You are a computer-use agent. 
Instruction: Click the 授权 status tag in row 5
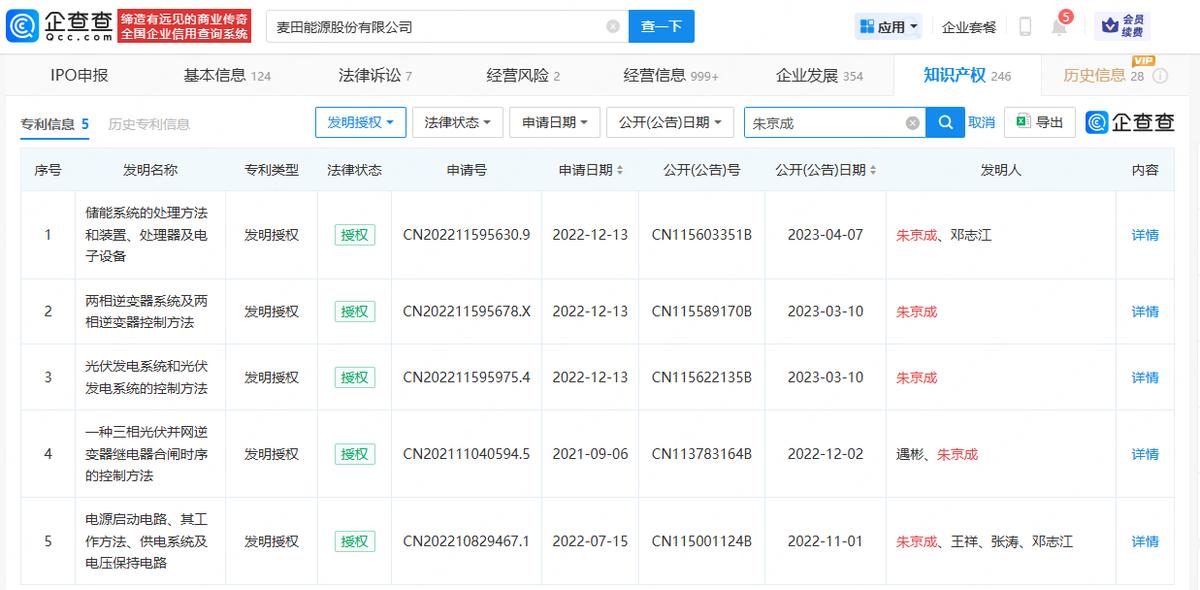(x=354, y=541)
